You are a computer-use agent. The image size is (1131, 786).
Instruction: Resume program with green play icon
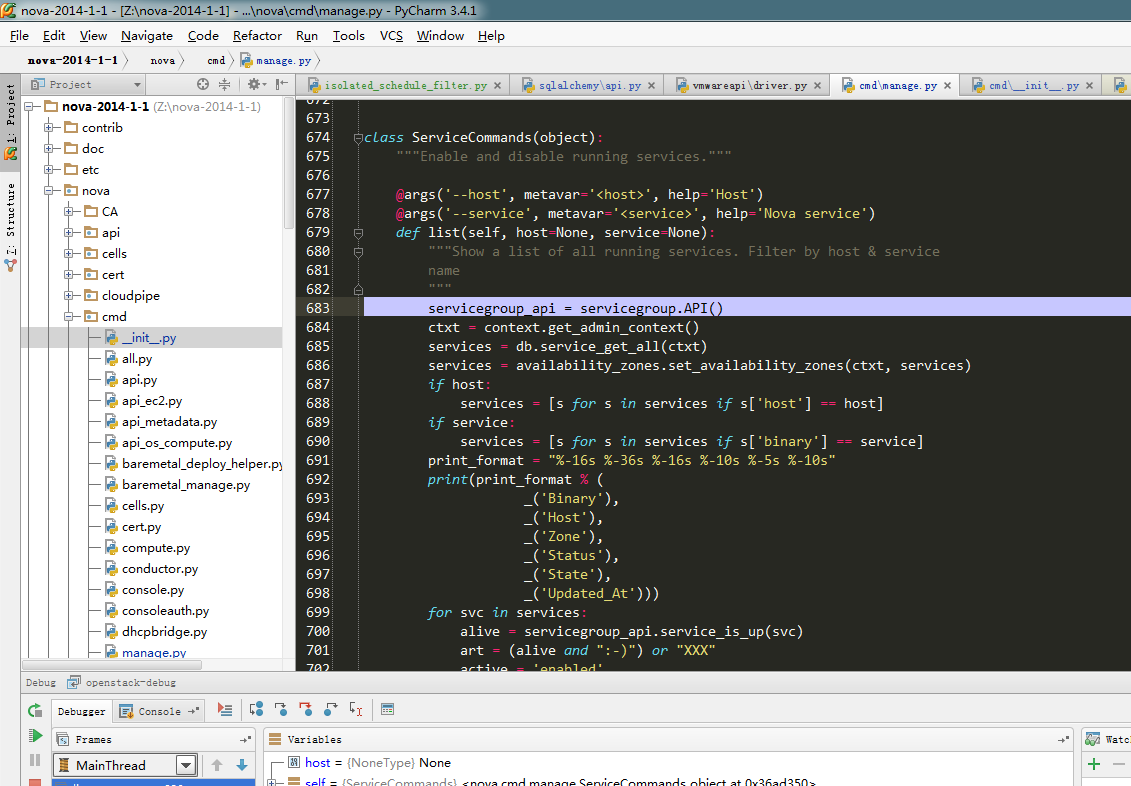point(35,736)
